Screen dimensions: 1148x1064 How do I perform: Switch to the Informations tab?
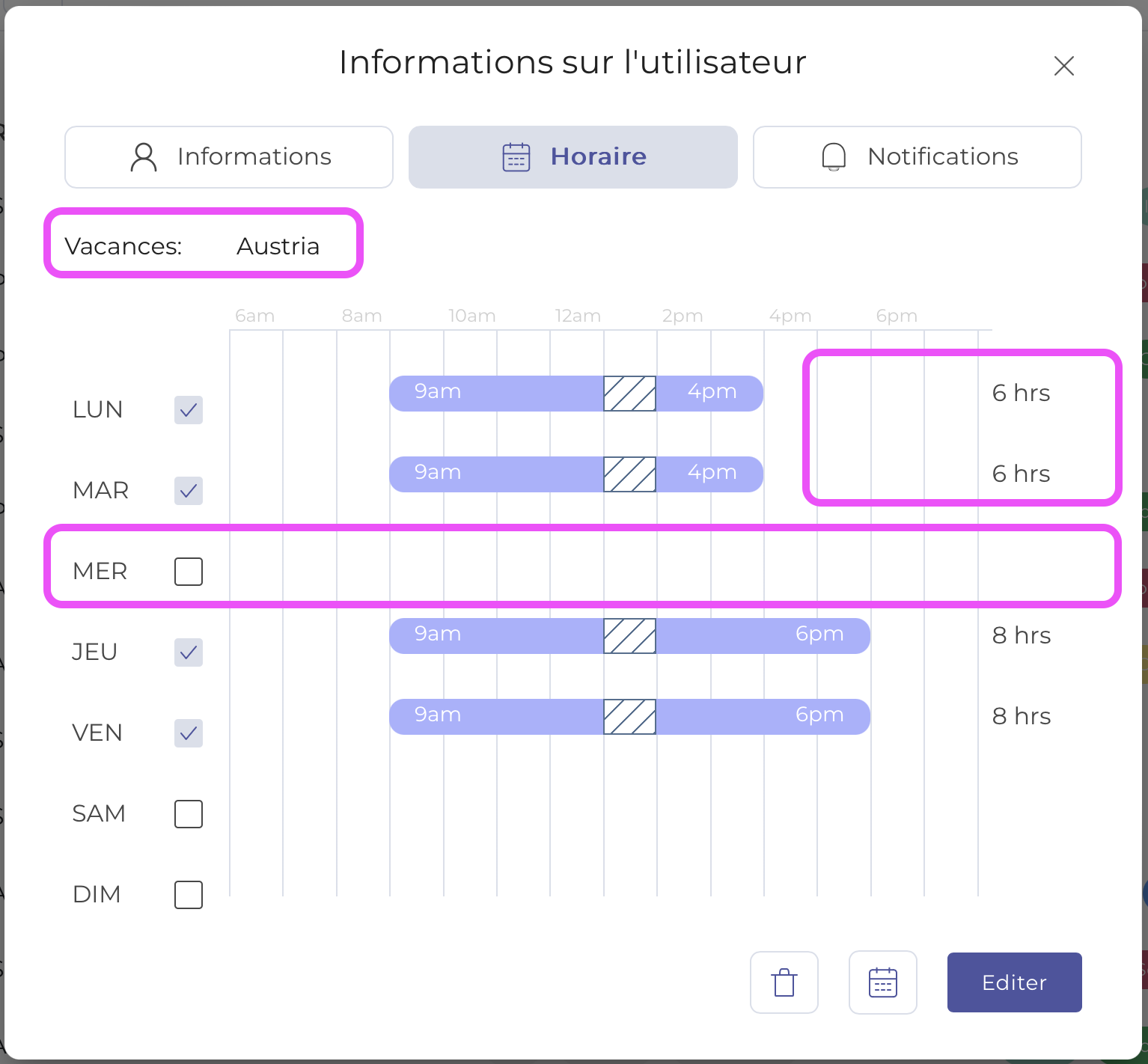click(x=228, y=156)
